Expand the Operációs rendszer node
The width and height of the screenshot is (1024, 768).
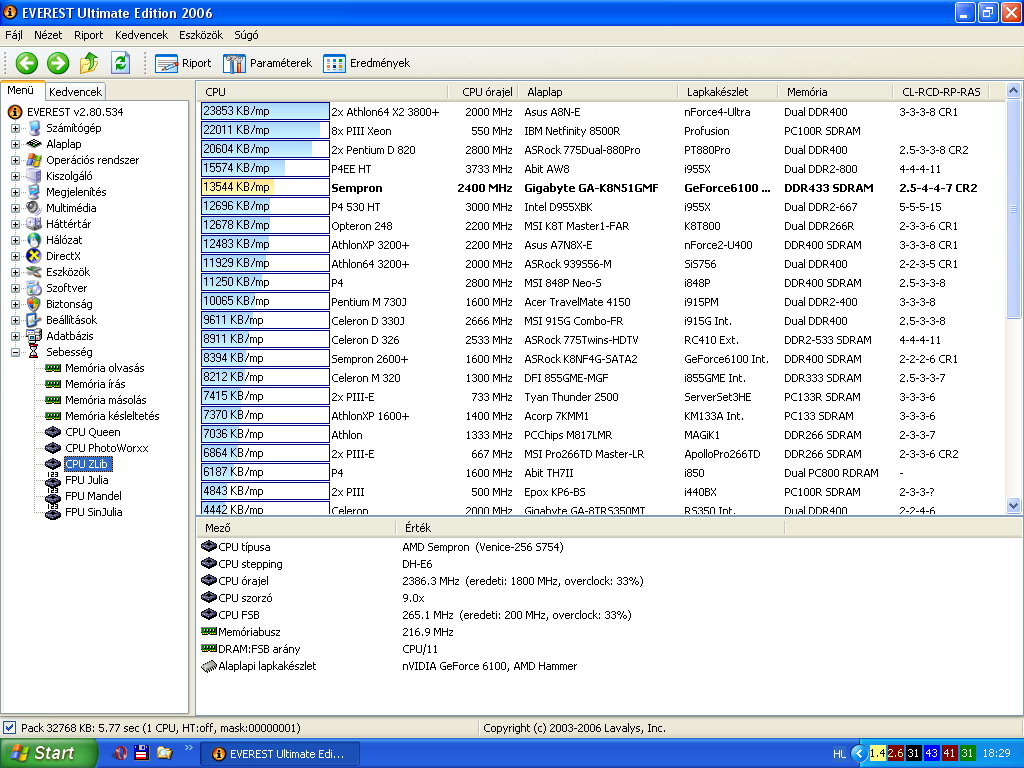[15, 160]
